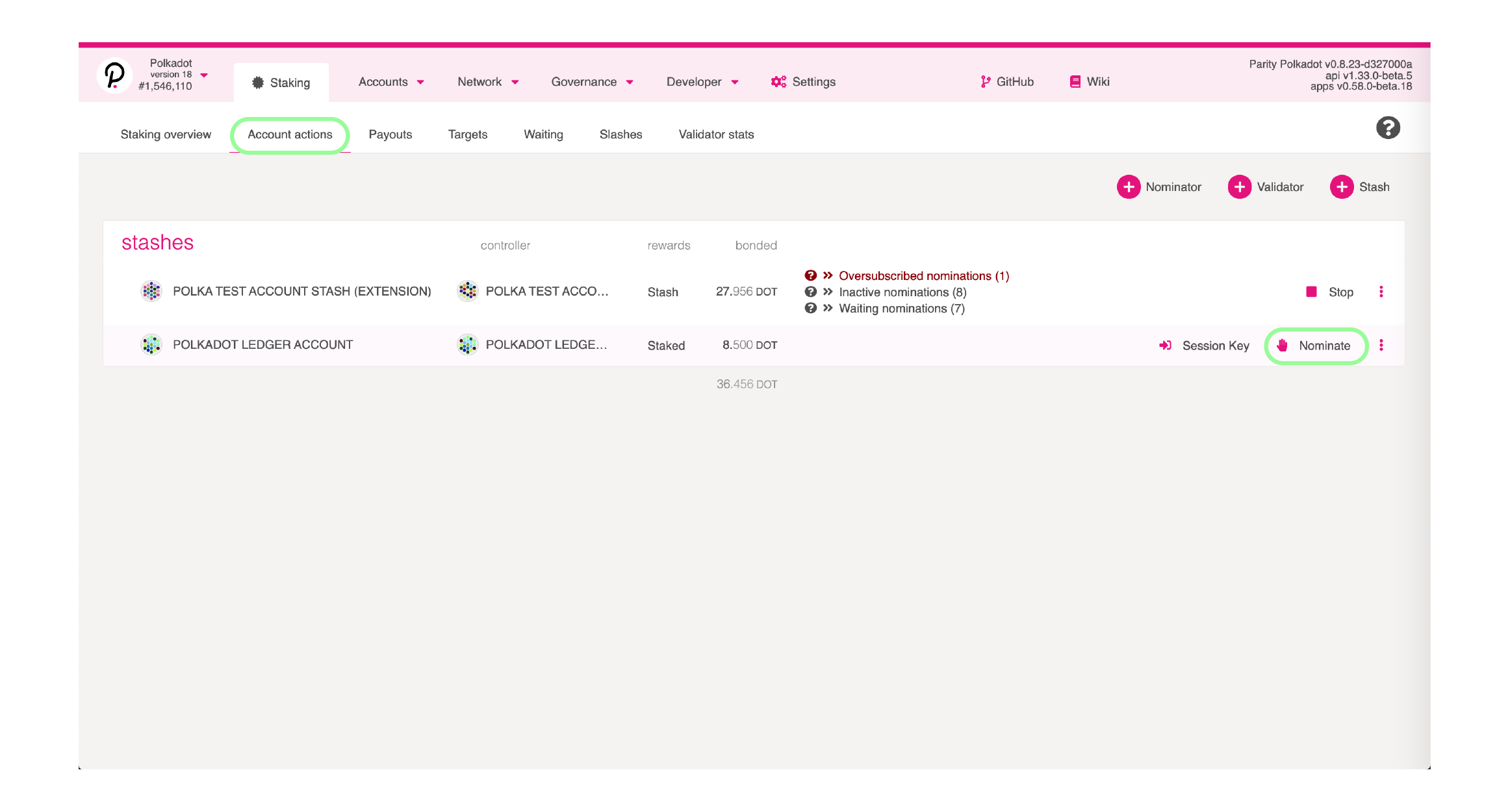
Task: Expand the Governance dropdown arrow
Action: [x=630, y=82]
